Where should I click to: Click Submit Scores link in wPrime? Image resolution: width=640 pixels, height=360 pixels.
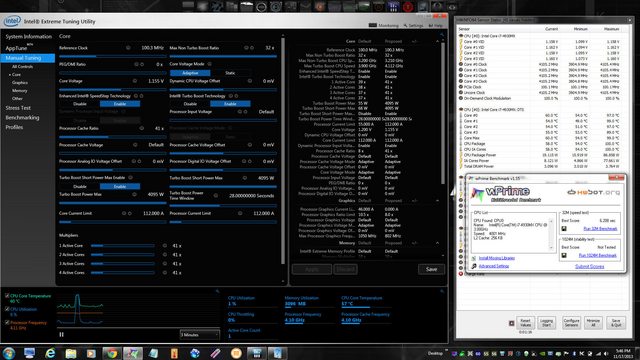point(589,266)
